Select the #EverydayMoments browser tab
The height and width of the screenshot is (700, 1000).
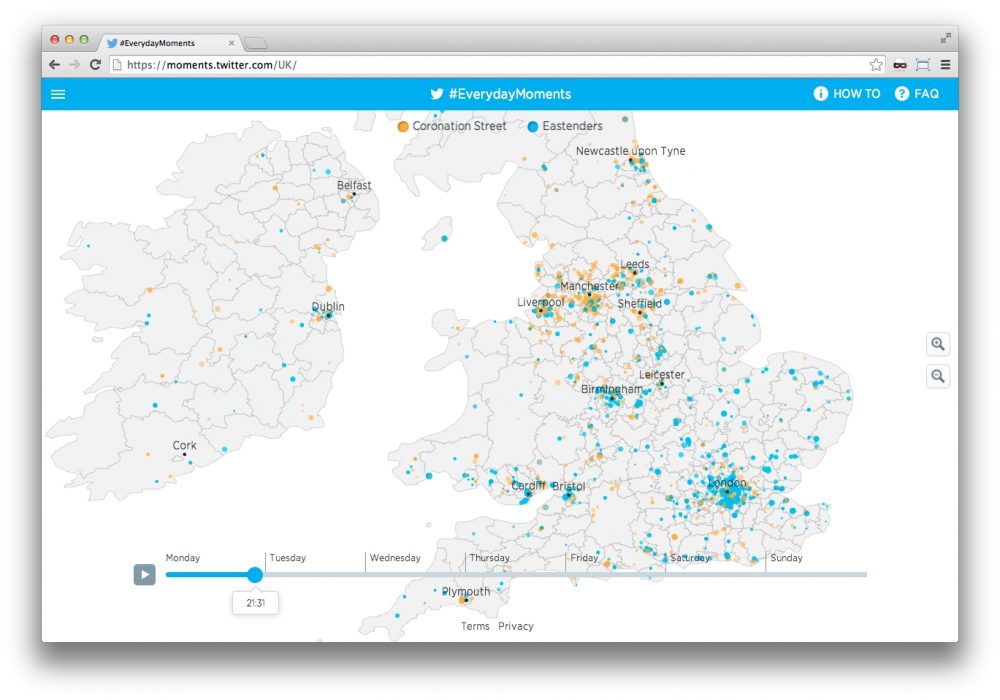coord(170,43)
